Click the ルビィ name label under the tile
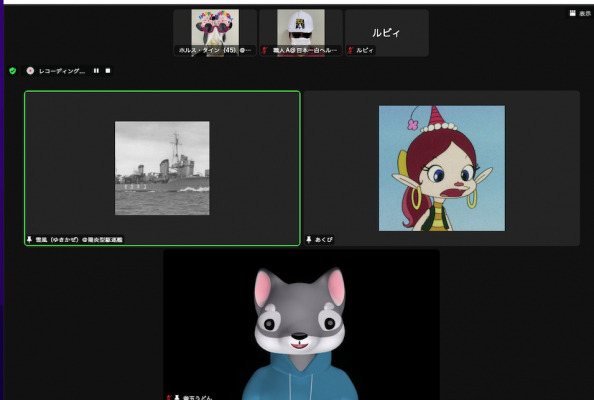 click(364, 50)
